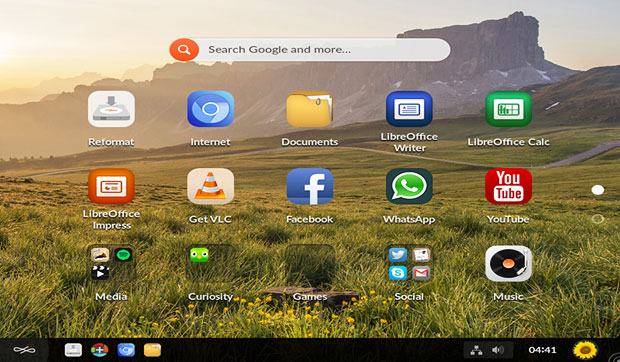Viewport: 620px width, 362px height.
Task: Launch the YouTube app
Action: coord(508,186)
